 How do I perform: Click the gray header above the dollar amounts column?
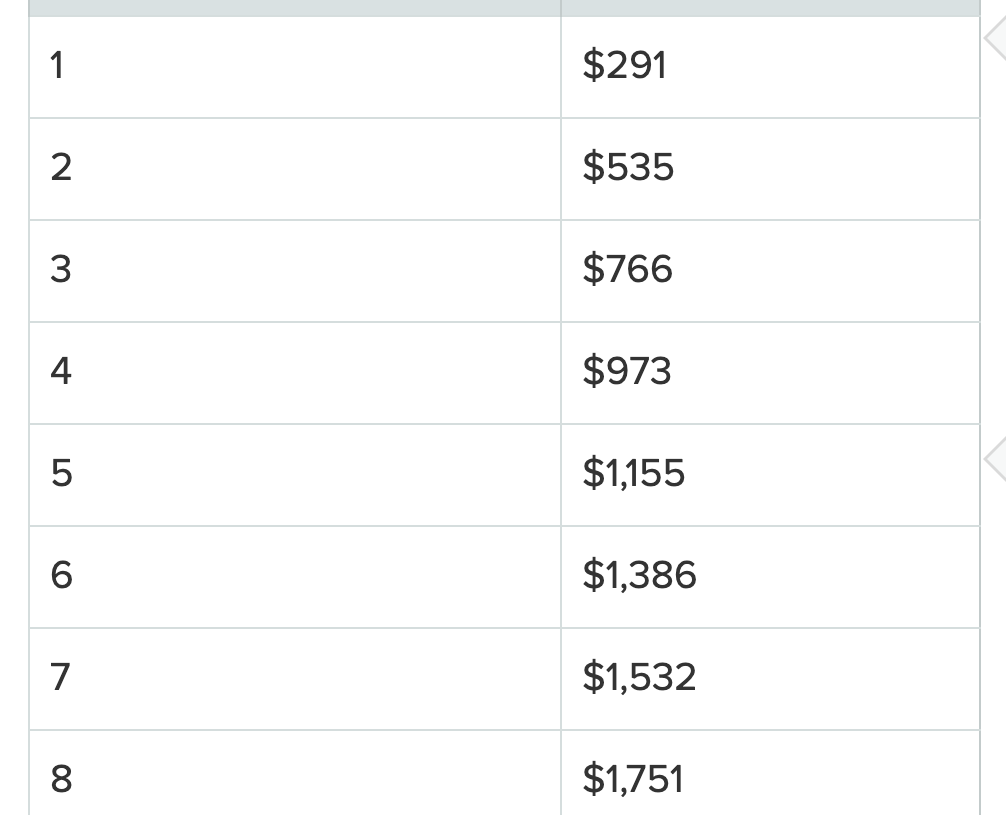point(771,8)
